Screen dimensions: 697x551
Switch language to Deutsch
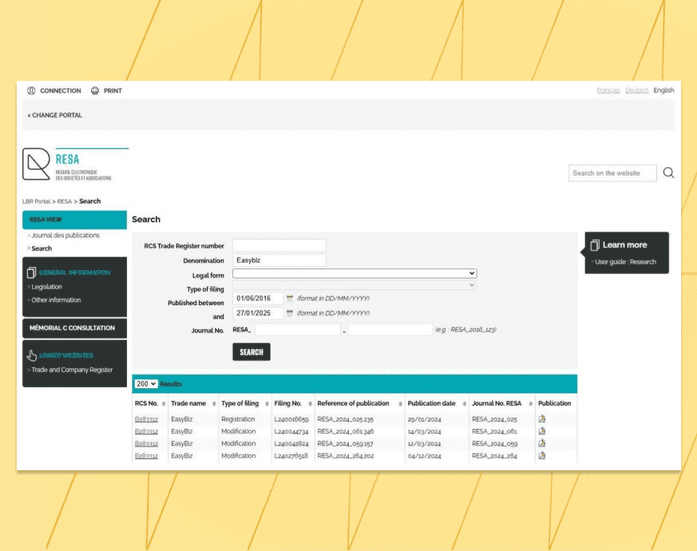click(x=637, y=91)
